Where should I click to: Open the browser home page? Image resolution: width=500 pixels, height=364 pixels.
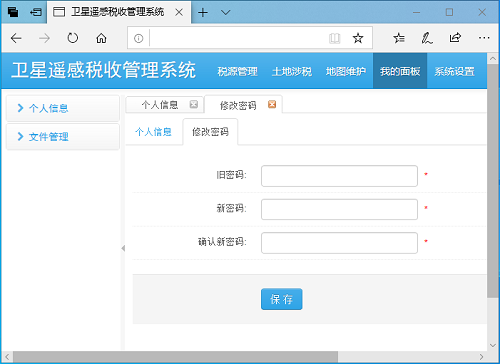pyautogui.click(x=101, y=38)
